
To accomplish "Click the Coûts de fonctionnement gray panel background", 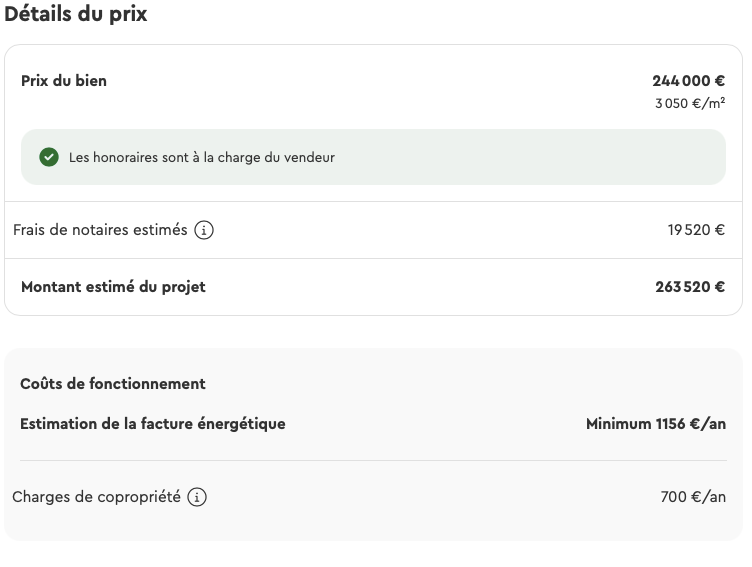I will point(373,445).
